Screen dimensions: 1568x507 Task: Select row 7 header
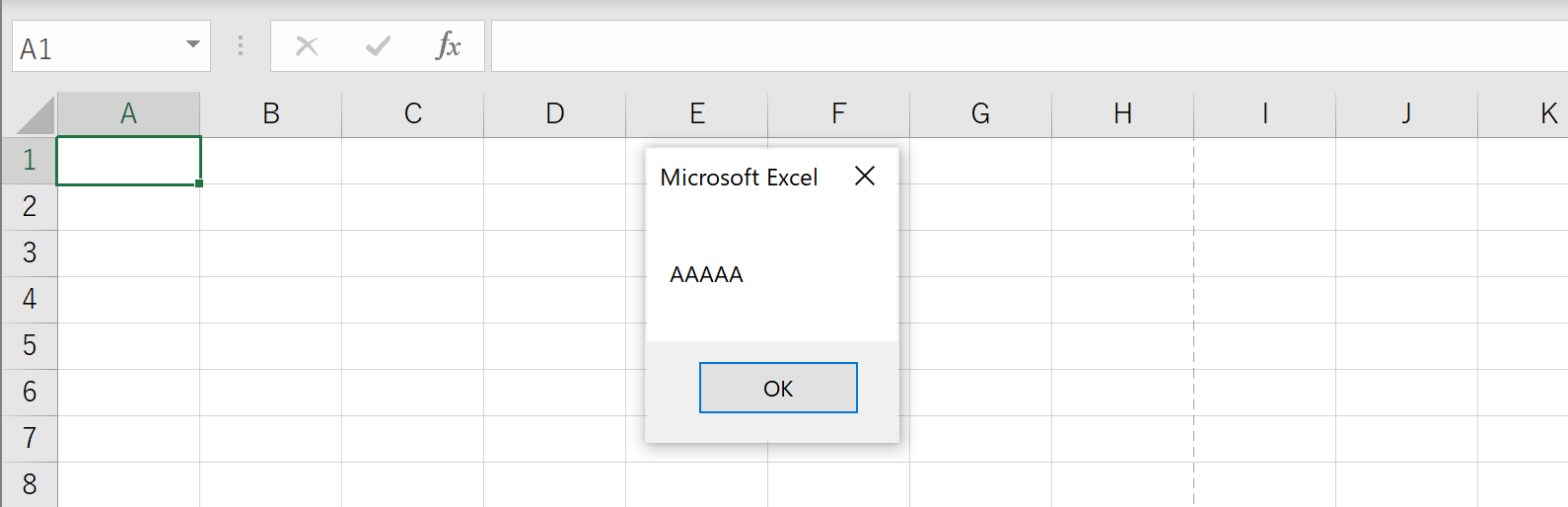[x=30, y=438]
